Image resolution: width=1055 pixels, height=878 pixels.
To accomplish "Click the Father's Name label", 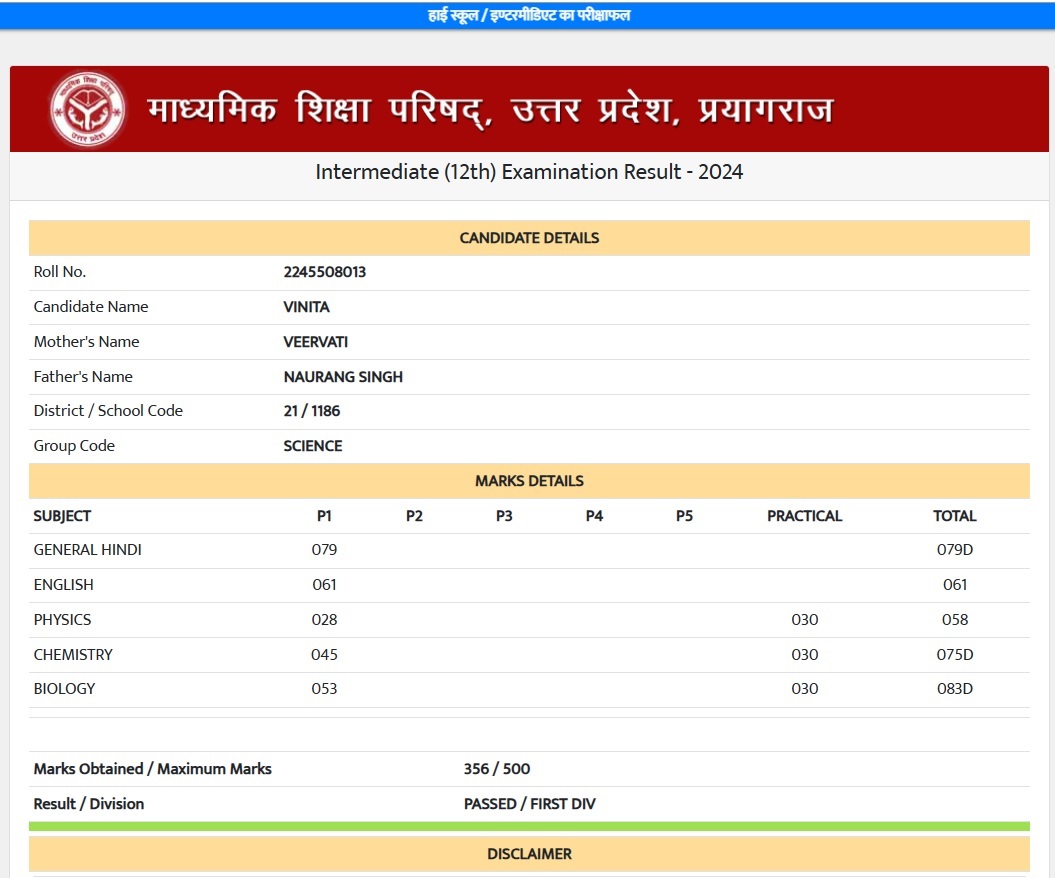I will coord(83,377).
